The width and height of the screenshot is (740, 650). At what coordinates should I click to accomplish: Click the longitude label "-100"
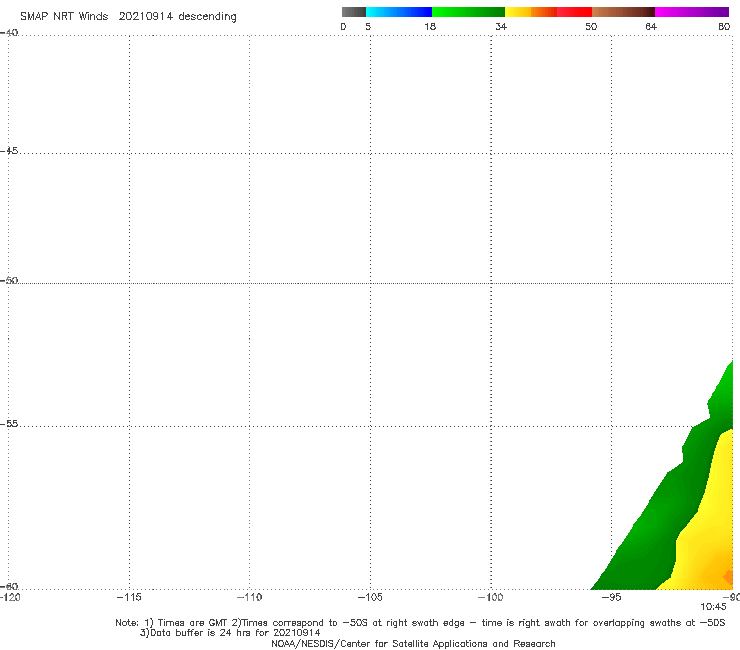491,597
